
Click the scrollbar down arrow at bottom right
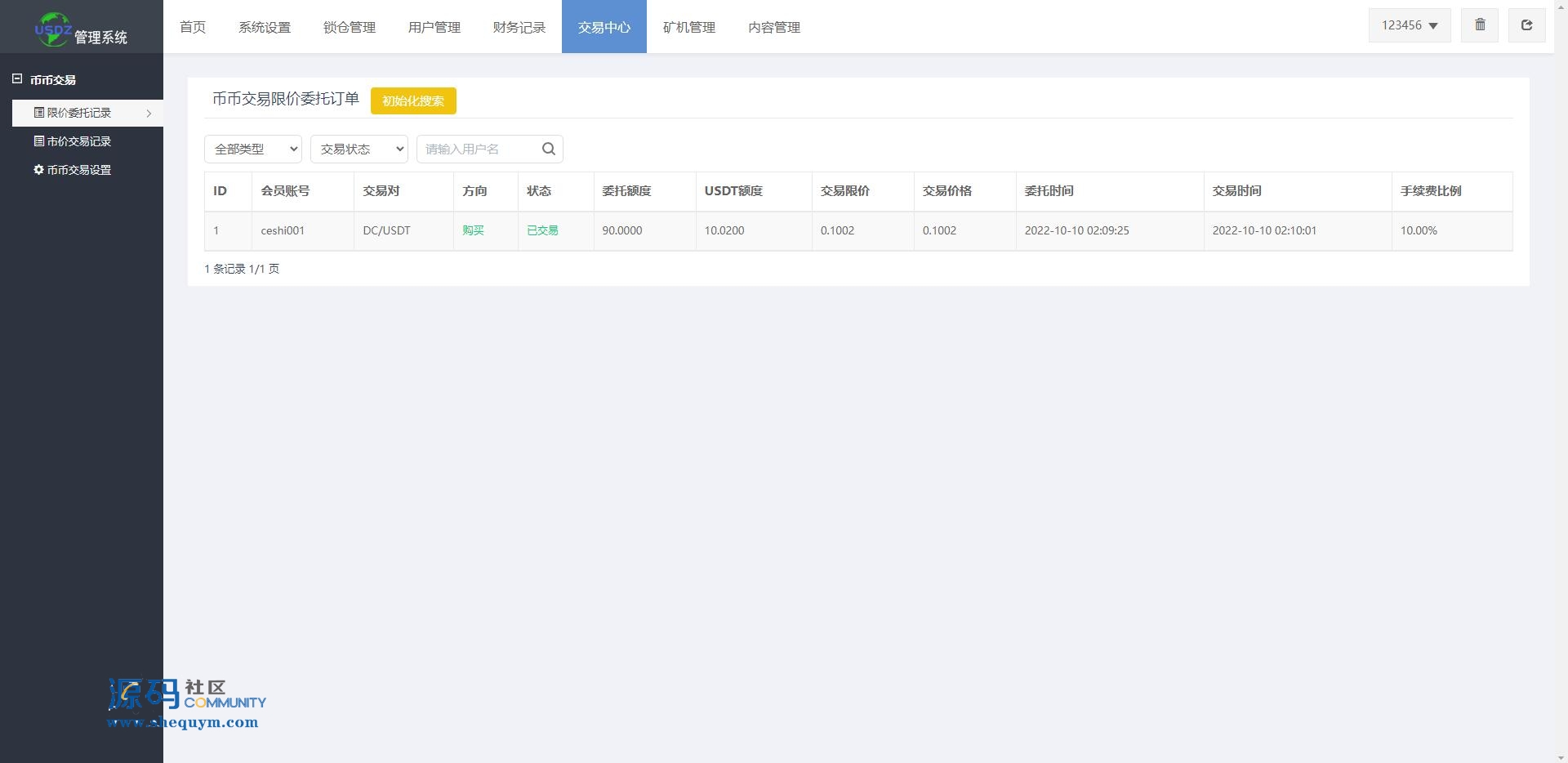[1561, 756]
